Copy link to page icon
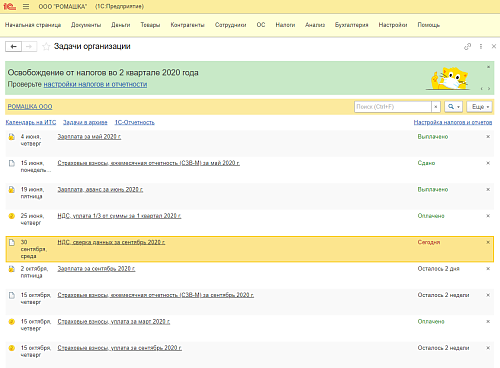The width and height of the screenshot is (500, 368). [468, 46]
